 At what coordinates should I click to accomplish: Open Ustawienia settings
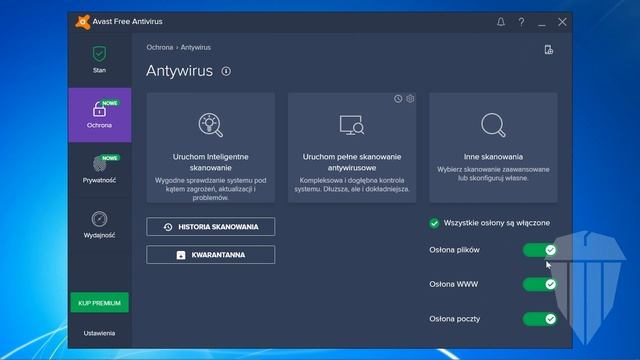point(99,333)
